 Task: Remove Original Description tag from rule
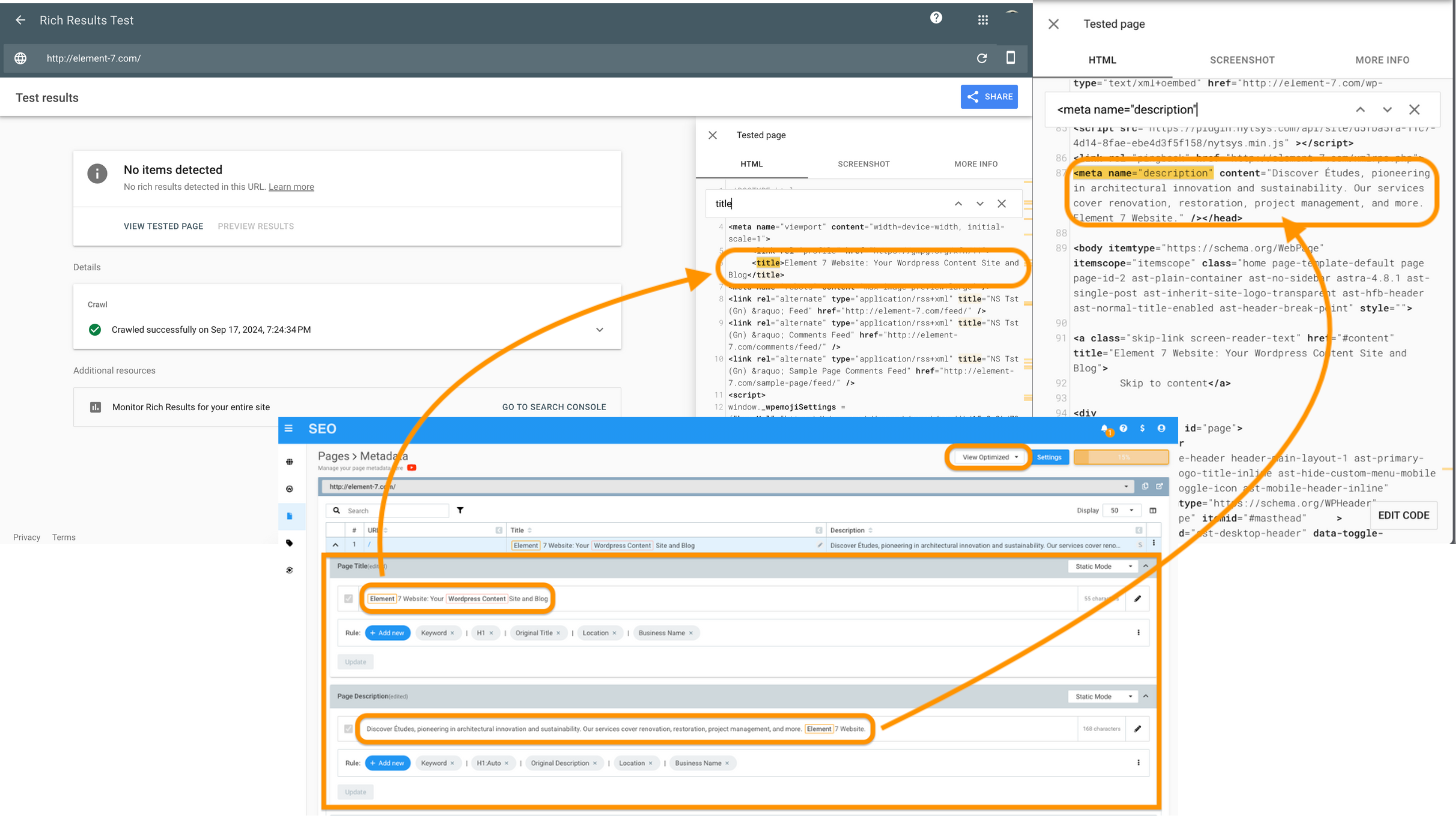click(597, 763)
